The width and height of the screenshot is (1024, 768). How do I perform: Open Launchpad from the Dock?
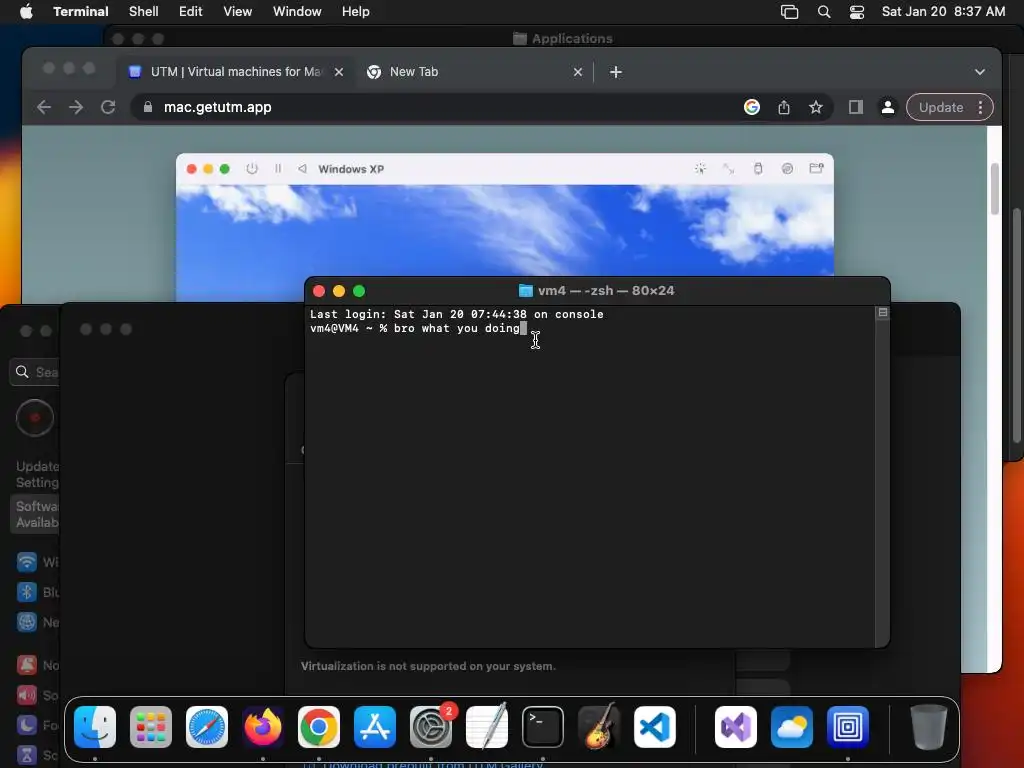151,727
